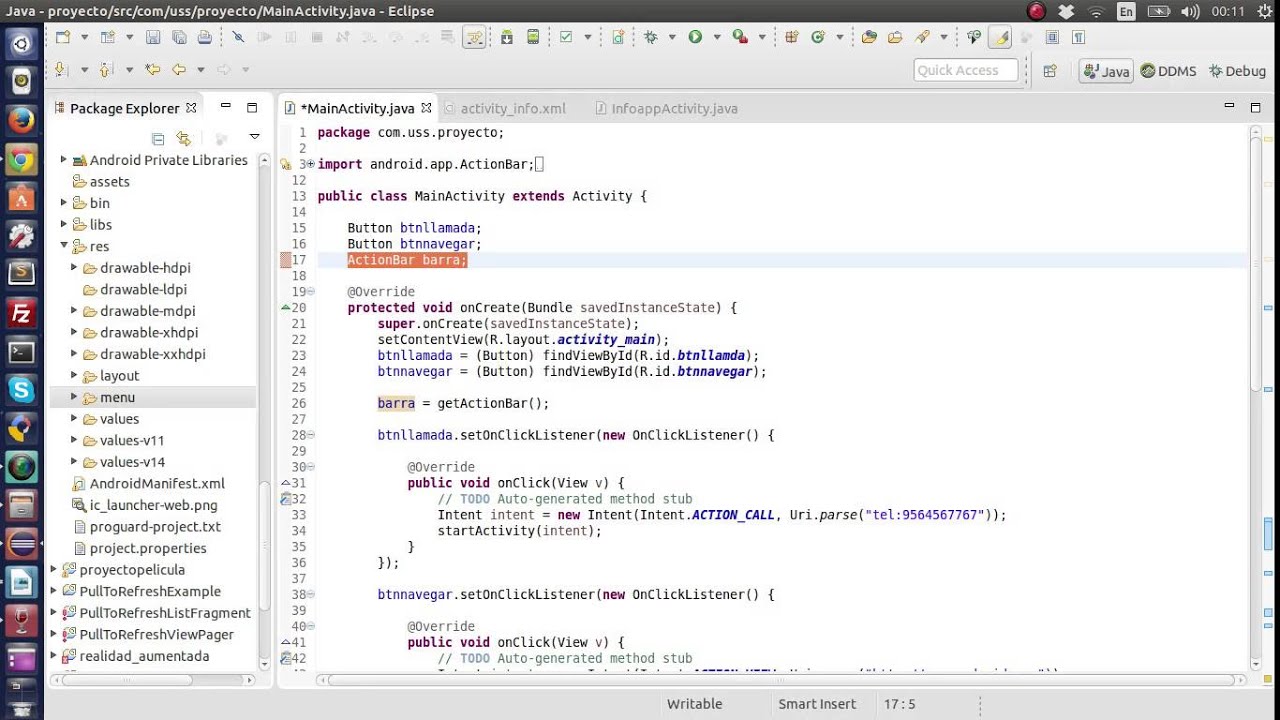Open FileZilla from the Ubuntu launcher
The height and width of the screenshot is (720, 1280).
(x=21, y=314)
